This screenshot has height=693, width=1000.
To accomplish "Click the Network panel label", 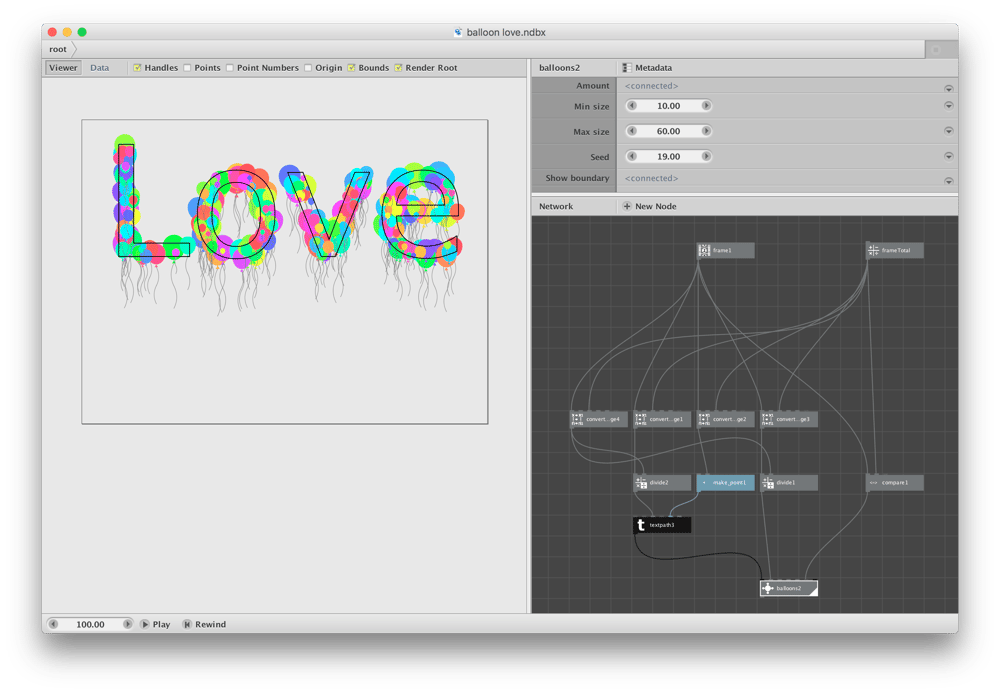I will (555, 206).
